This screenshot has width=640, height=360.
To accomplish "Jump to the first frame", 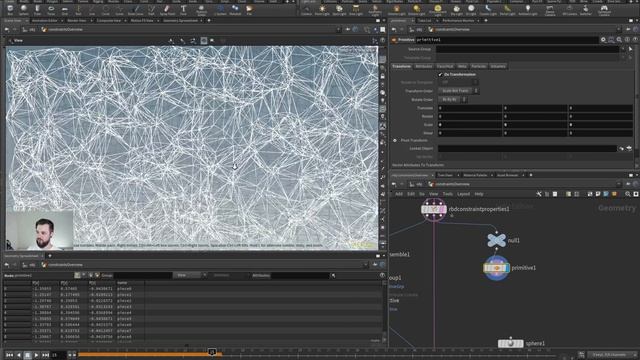I will pyautogui.click(x=10, y=355).
